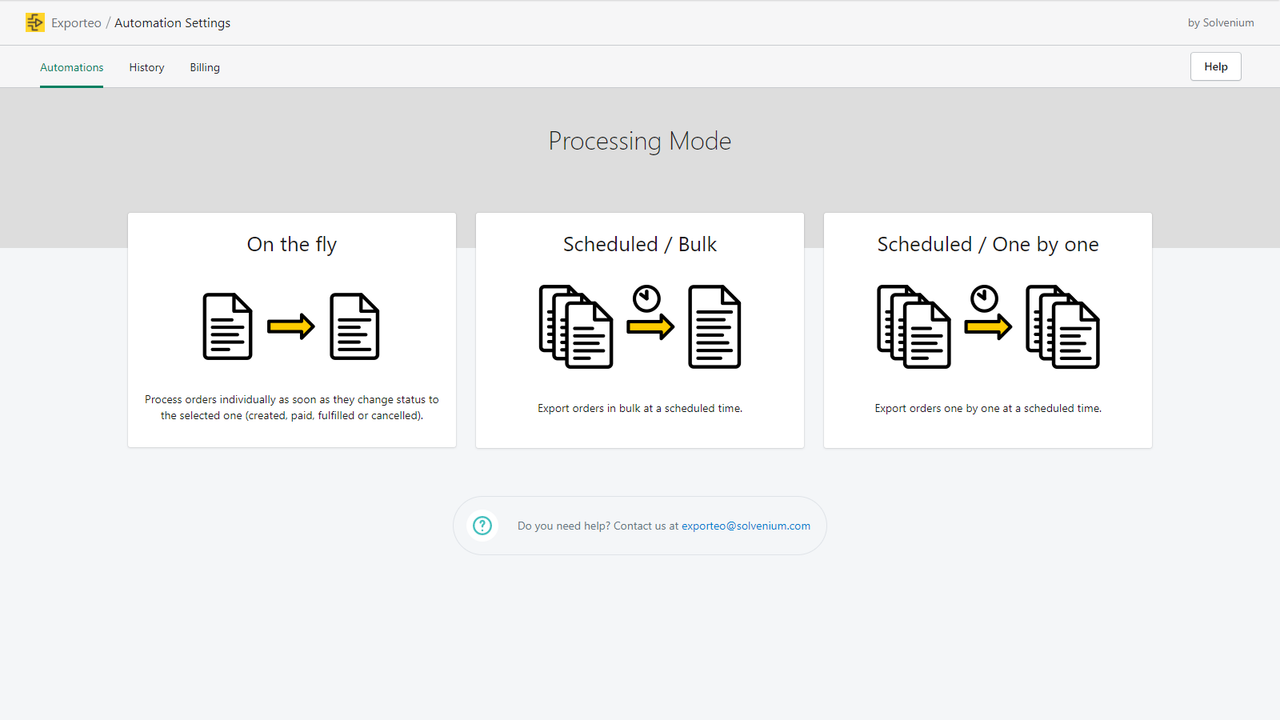Select the On the fly processing mode
The width and height of the screenshot is (1280, 720).
click(x=291, y=330)
